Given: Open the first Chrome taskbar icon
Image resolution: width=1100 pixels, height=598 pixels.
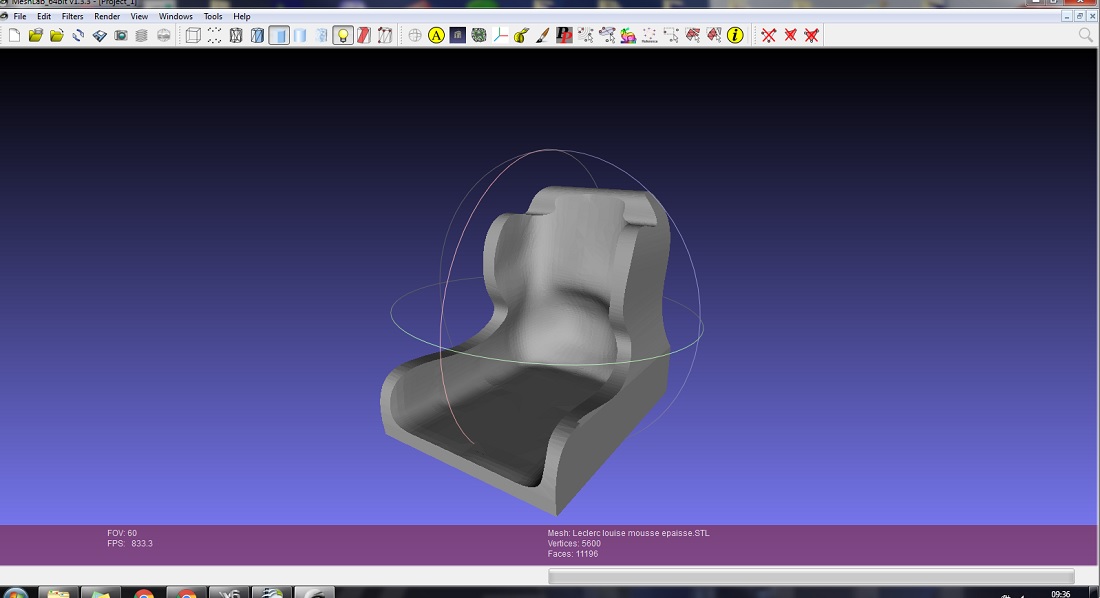Looking at the screenshot, I should pos(144,592).
